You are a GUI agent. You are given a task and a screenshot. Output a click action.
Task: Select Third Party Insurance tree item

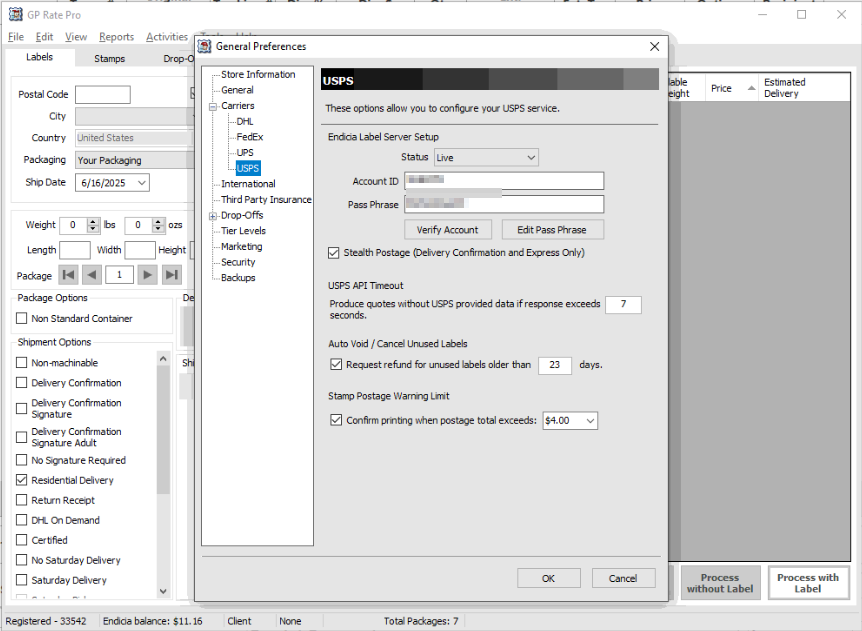(x=266, y=200)
